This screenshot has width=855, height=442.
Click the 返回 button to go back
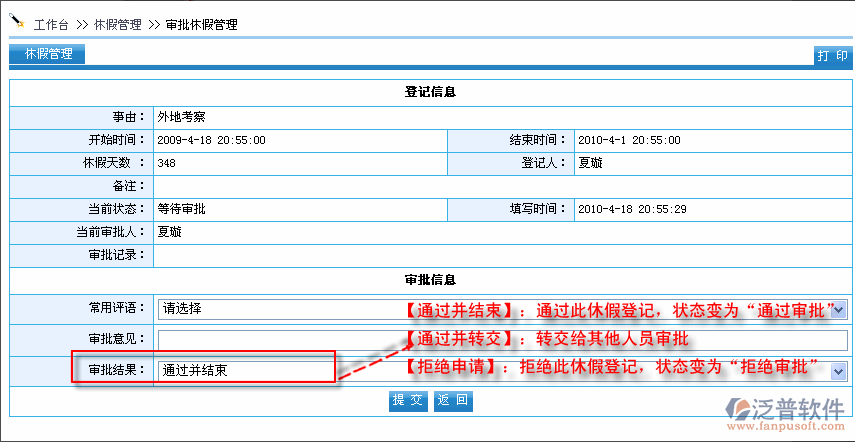point(453,401)
